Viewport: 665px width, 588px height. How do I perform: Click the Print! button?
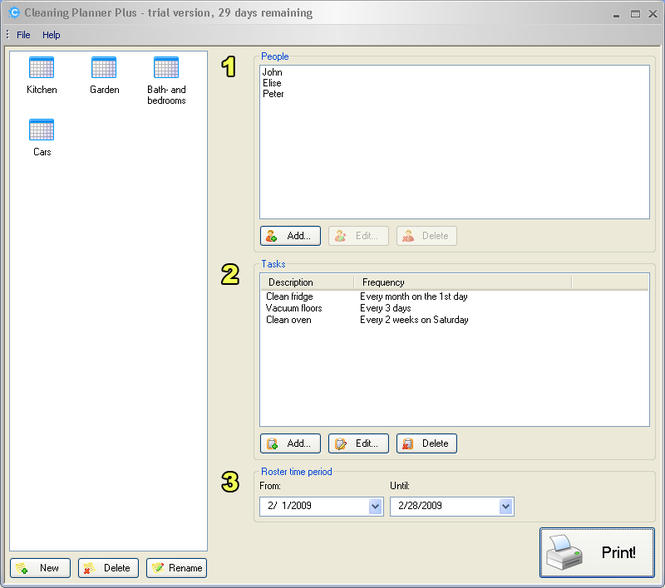pyautogui.click(x=597, y=553)
